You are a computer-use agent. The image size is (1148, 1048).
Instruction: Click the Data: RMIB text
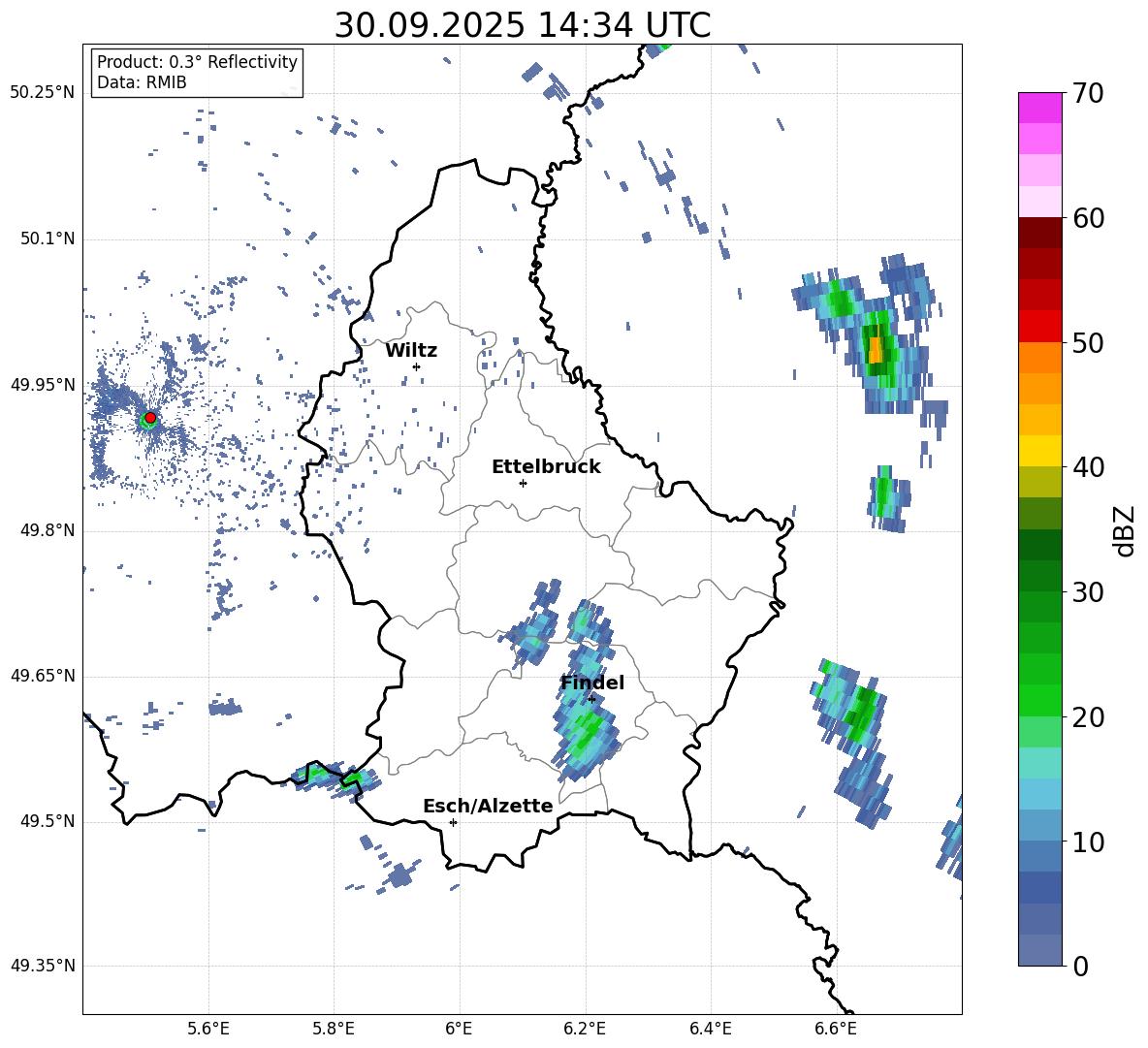tap(142, 82)
